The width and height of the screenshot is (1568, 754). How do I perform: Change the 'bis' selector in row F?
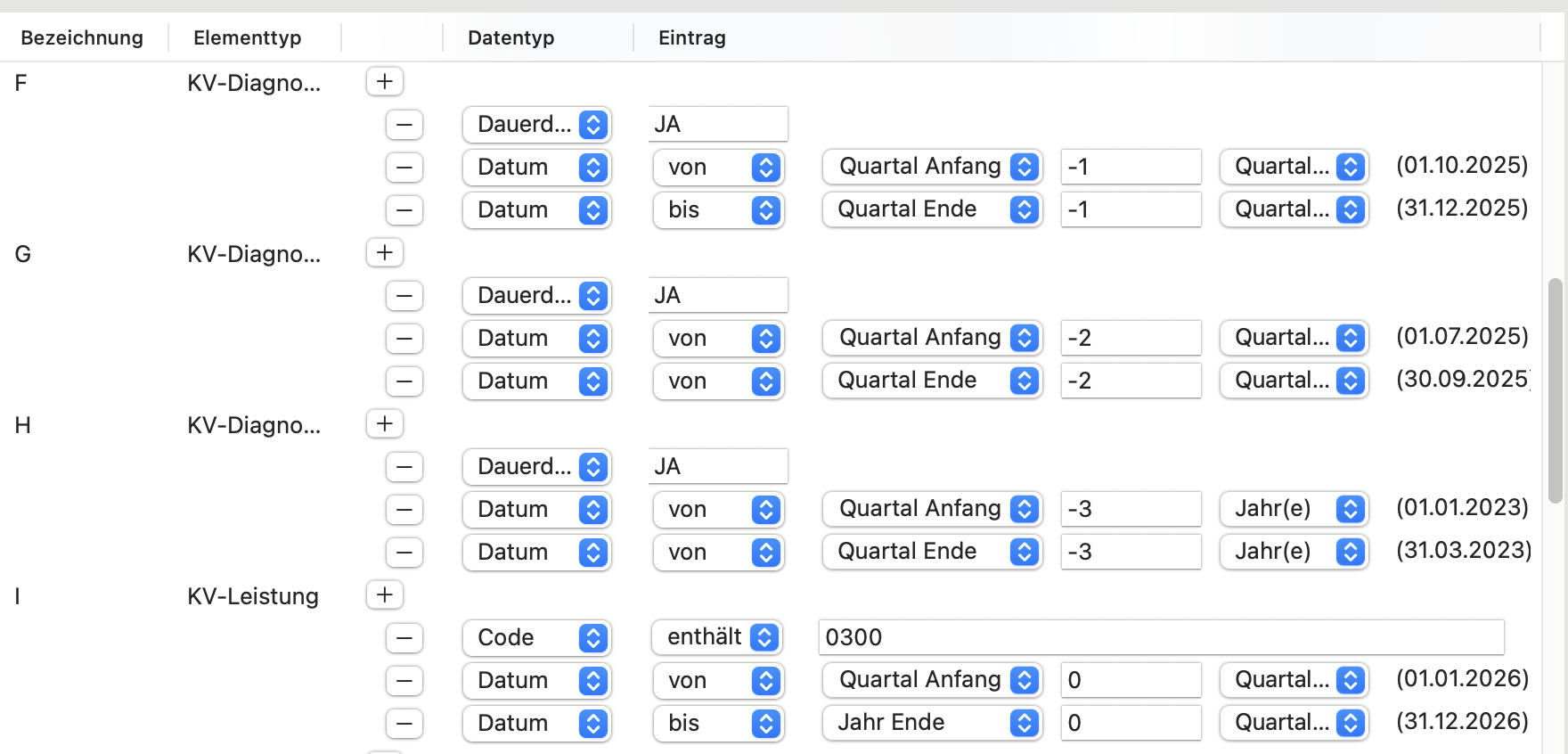(x=718, y=209)
